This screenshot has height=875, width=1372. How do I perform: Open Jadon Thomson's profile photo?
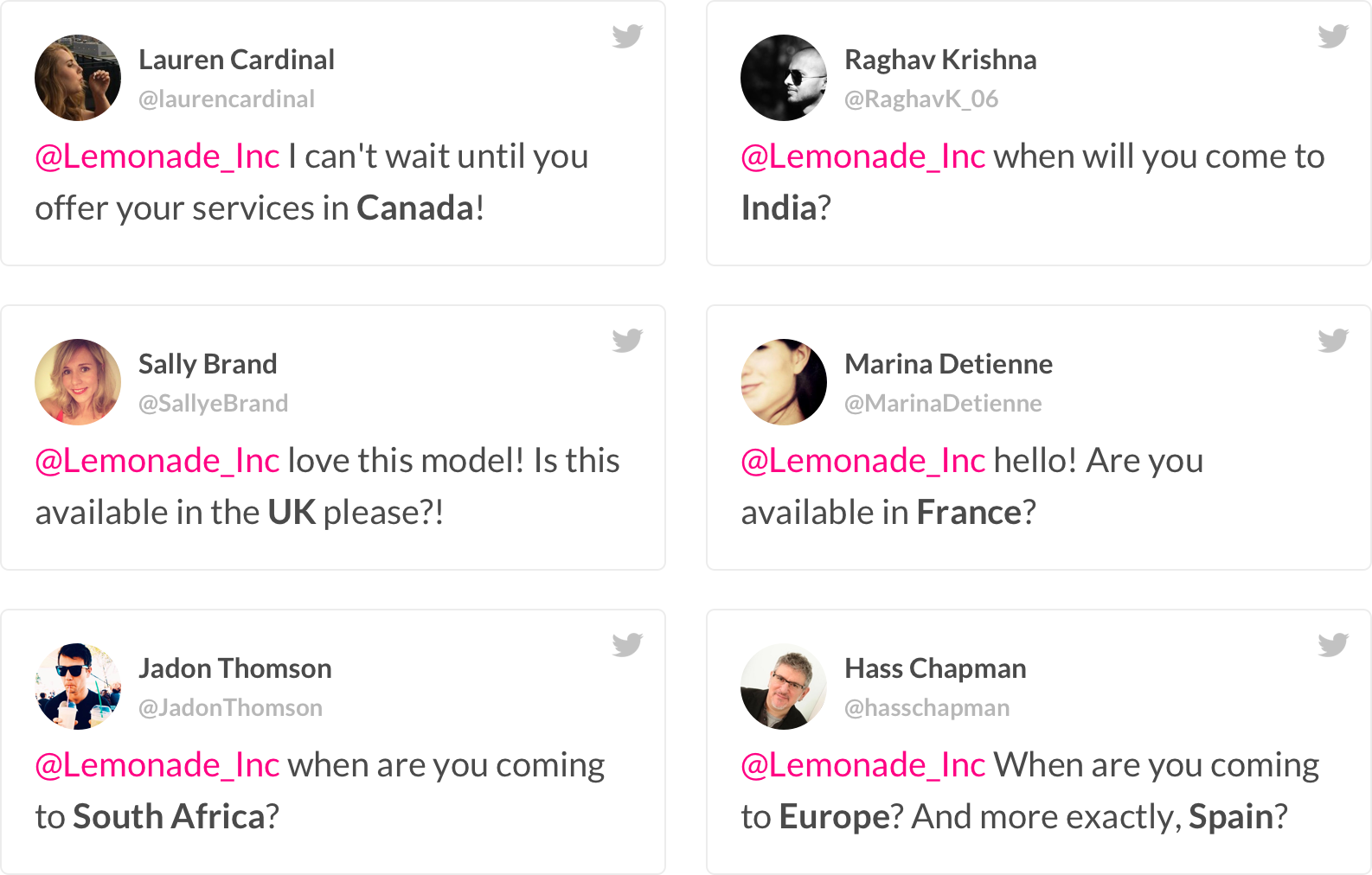78,687
